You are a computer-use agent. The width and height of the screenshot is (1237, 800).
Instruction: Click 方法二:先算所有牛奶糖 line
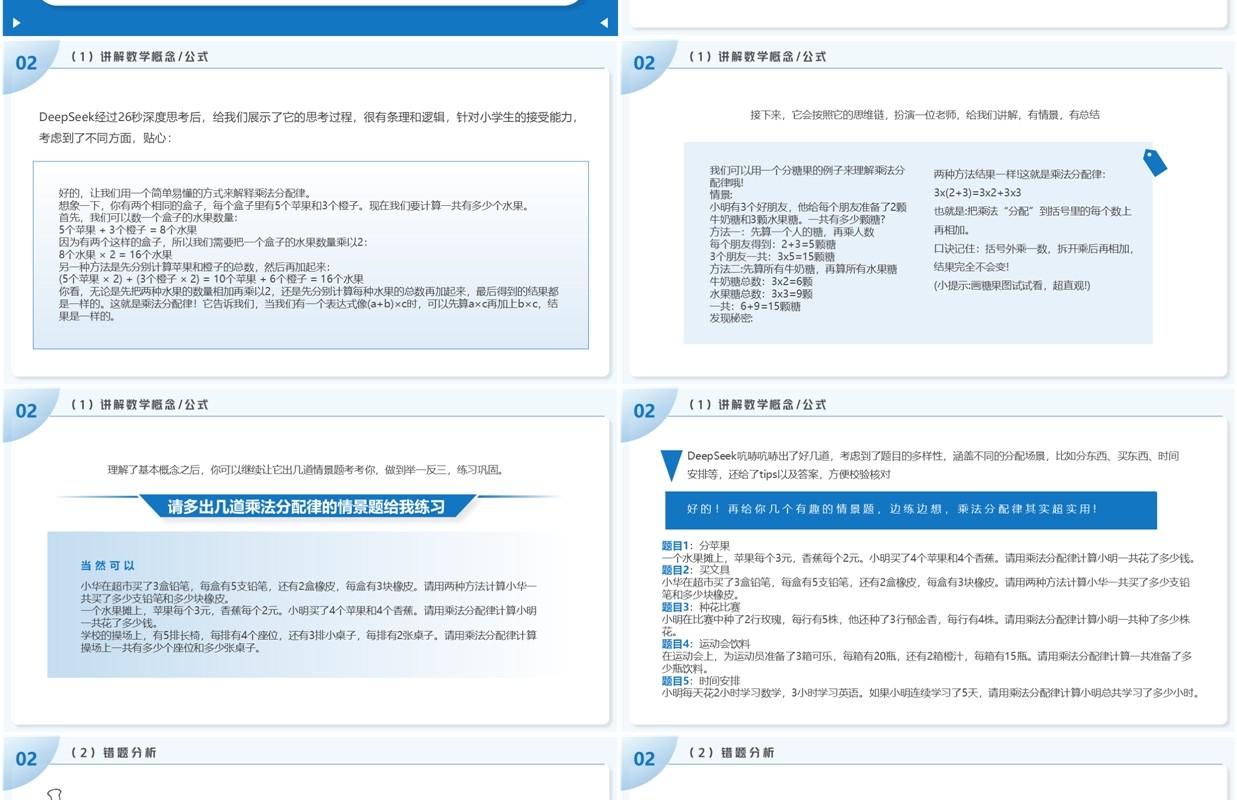click(x=804, y=269)
